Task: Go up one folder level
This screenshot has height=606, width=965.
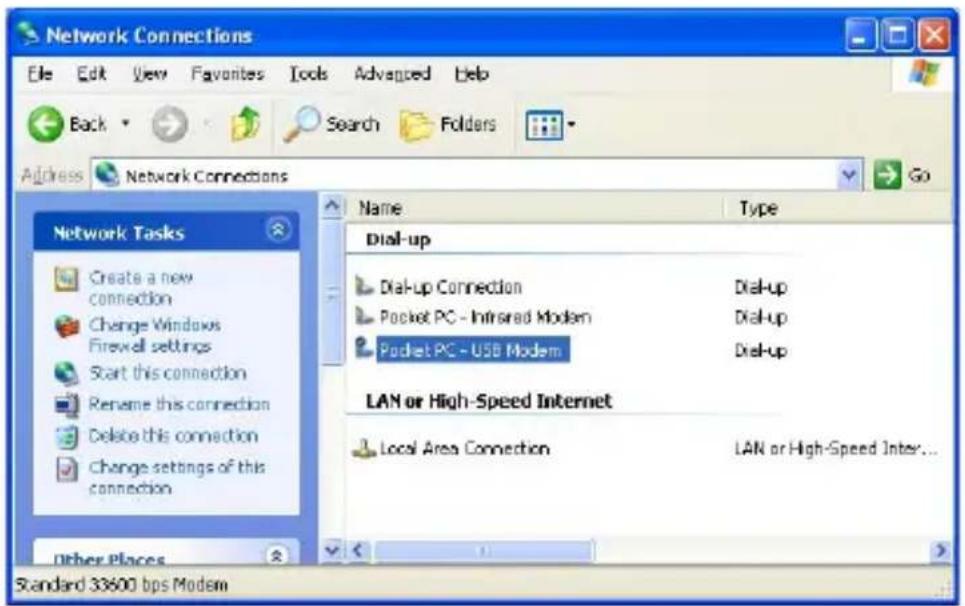Action: 246,124
